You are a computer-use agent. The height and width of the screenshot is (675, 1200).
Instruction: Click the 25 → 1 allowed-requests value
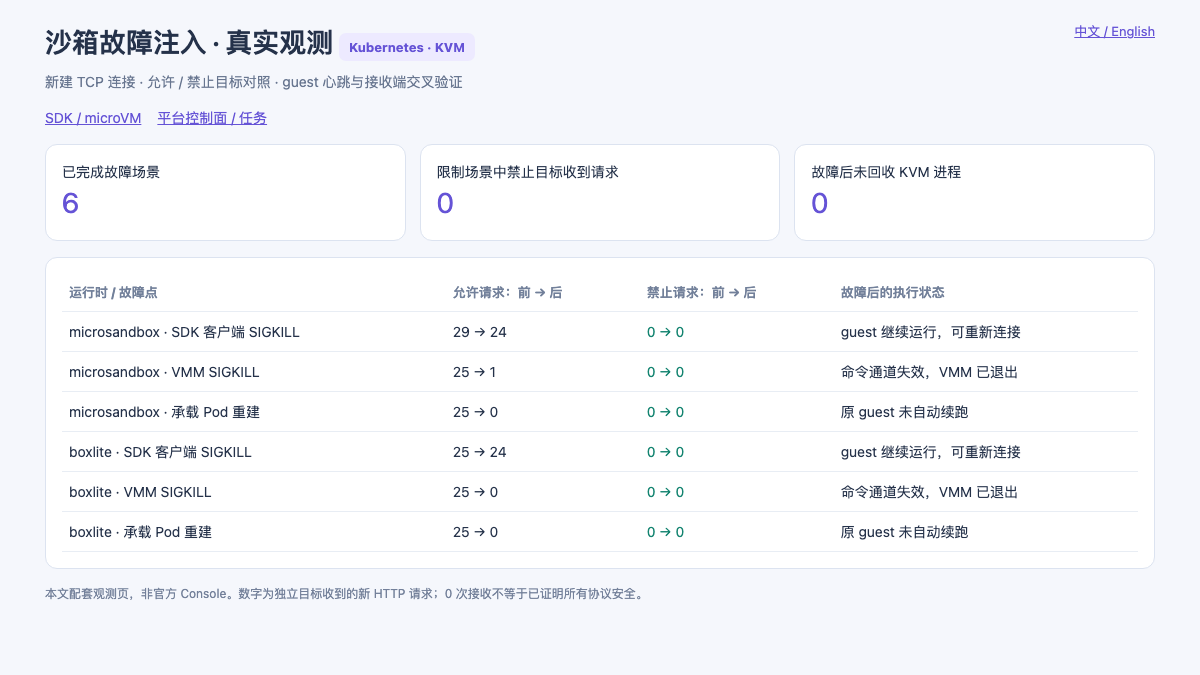tap(475, 372)
